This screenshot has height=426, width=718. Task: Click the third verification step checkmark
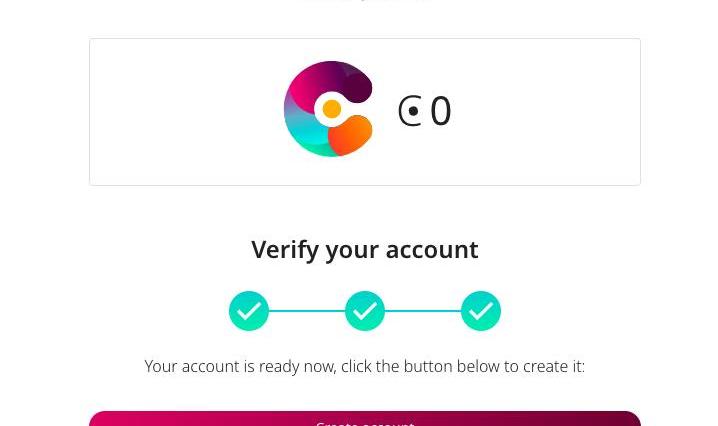point(481,311)
